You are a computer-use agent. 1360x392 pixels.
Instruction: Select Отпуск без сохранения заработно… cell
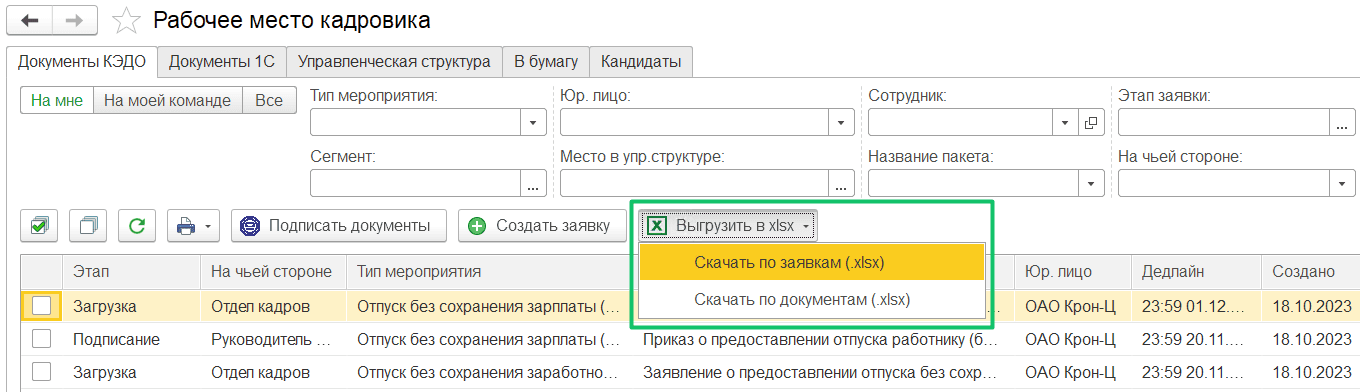coord(490,371)
